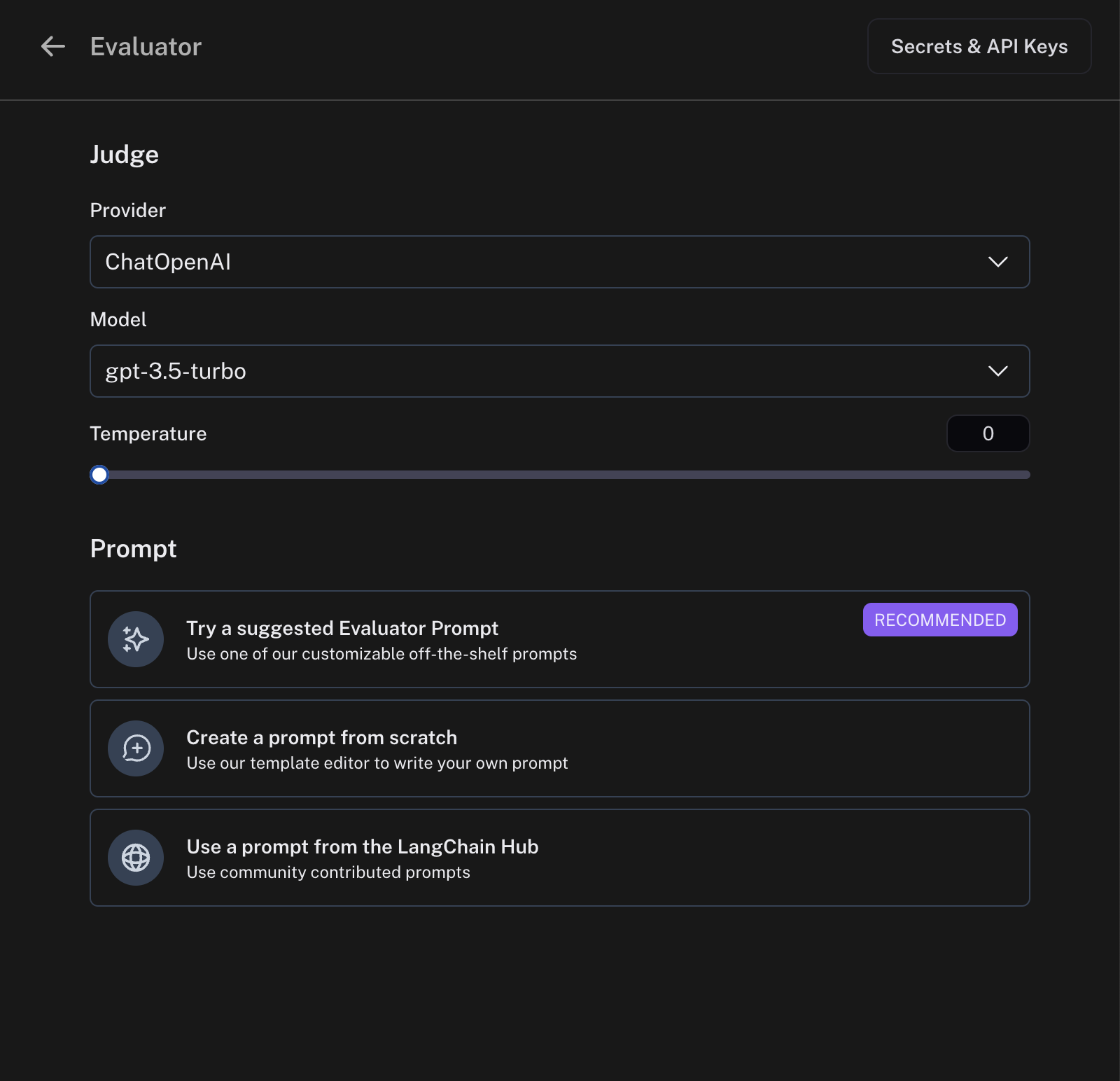Screen dimensions: 1120x1081
Task: Click the Evaluator page title
Action: coord(146,47)
